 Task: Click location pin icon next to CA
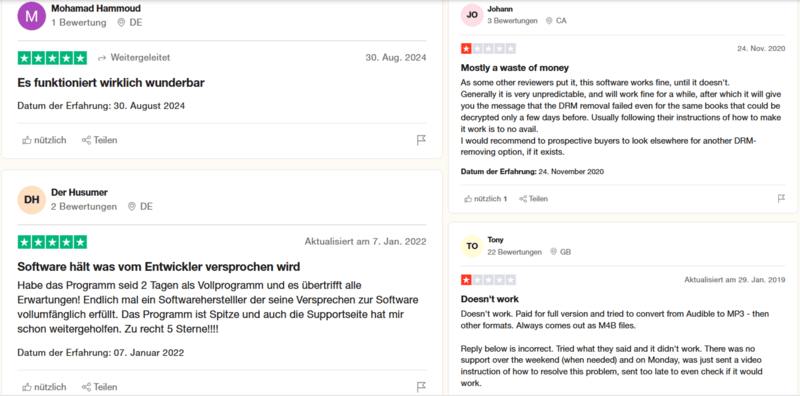549,21
